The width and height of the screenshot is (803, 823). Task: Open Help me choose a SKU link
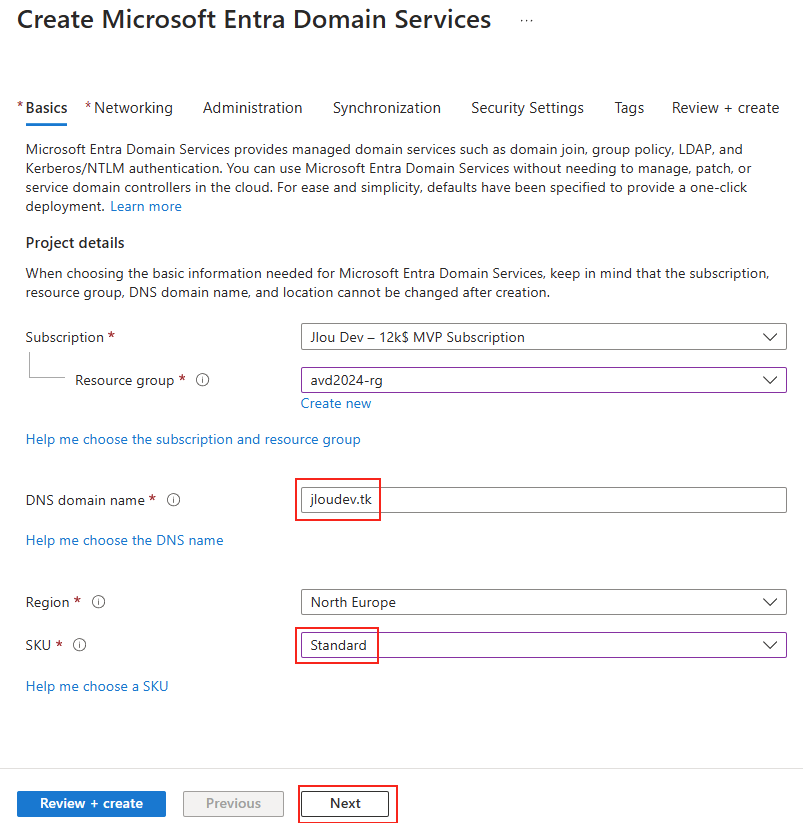pos(97,687)
